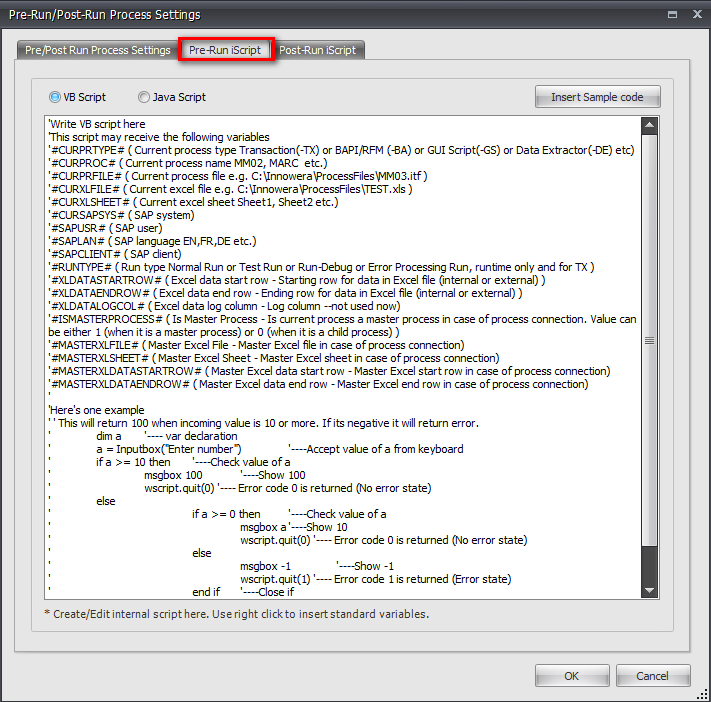Image resolution: width=711 pixels, height=702 pixels.
Task: Click the minimize icon in the title bar
Action: [x=669, y=14]
